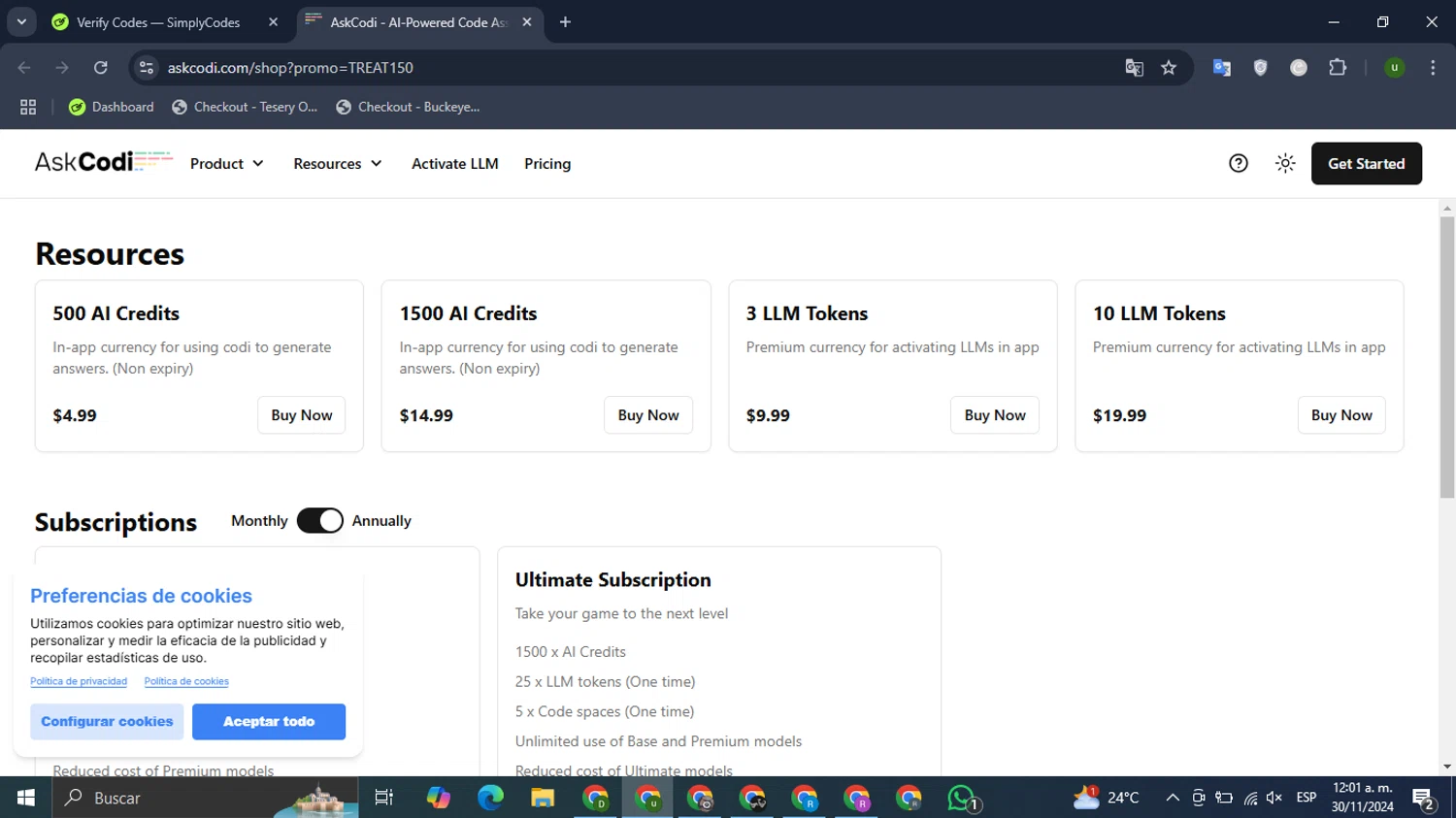This screenshot has height=818, width=1456.
Task: Click the shield extension icon
Action: [1260, 67]
